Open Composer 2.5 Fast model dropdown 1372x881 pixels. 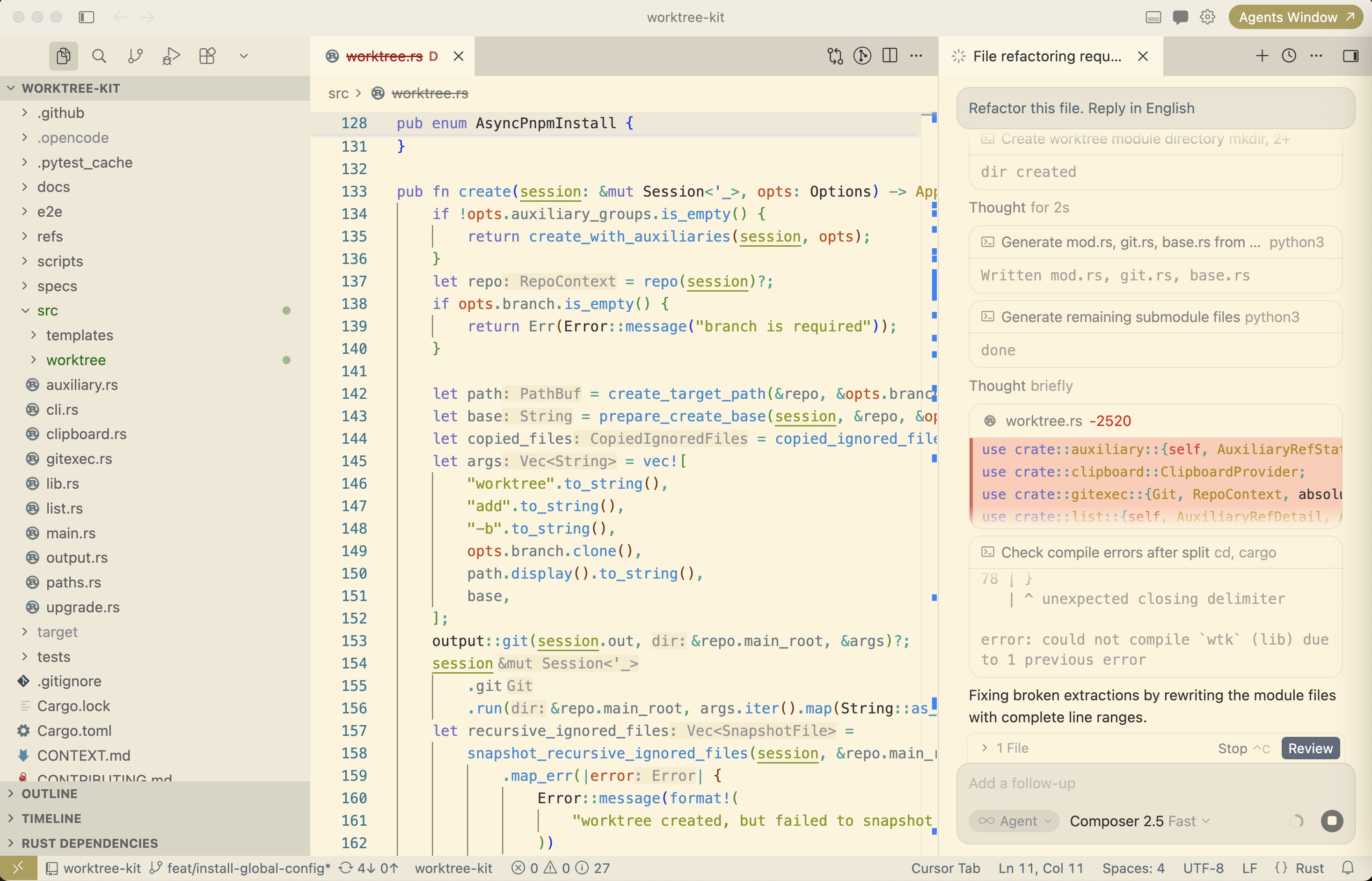pyautogui.click(x=1140, y=822)
